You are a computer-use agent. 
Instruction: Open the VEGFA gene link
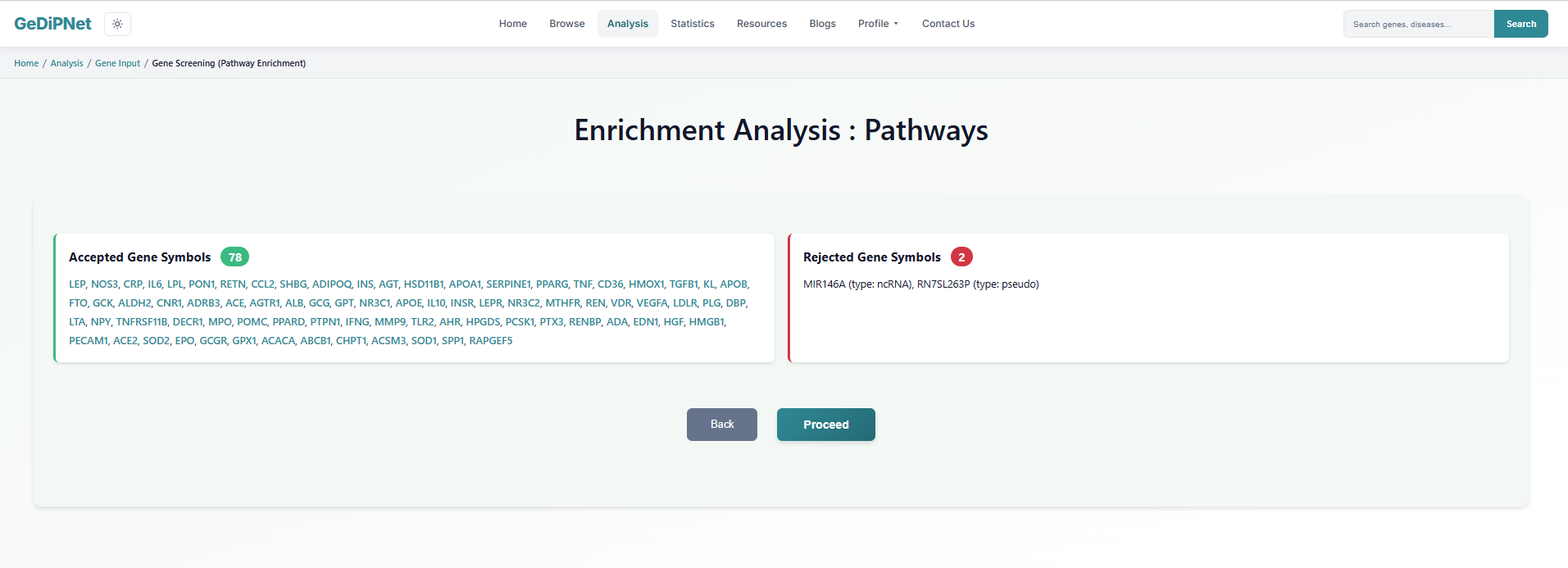pos(652,303)
